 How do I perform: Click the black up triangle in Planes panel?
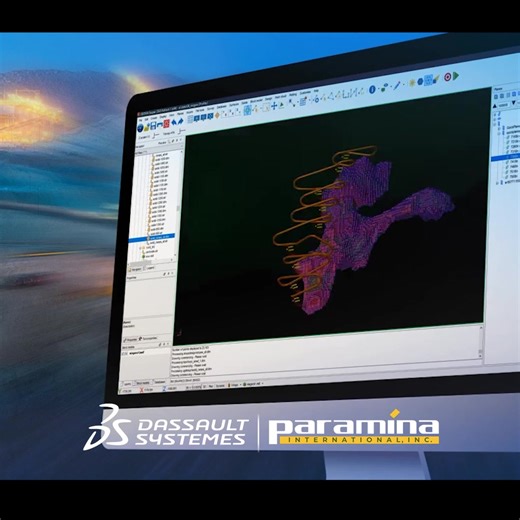[495, 106]
